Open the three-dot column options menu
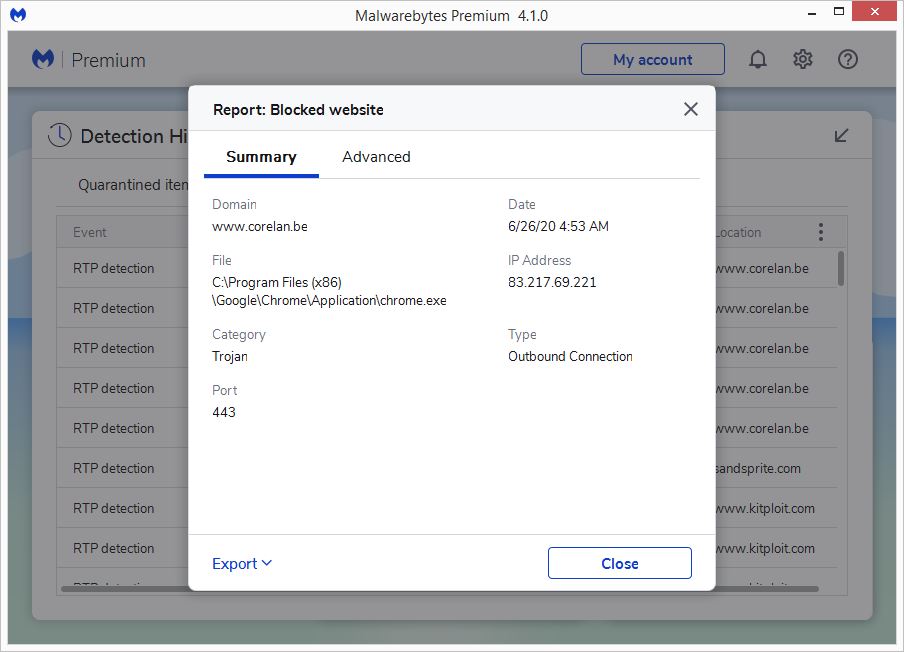This screenshot has width=904, height=652. pos(821,232)
